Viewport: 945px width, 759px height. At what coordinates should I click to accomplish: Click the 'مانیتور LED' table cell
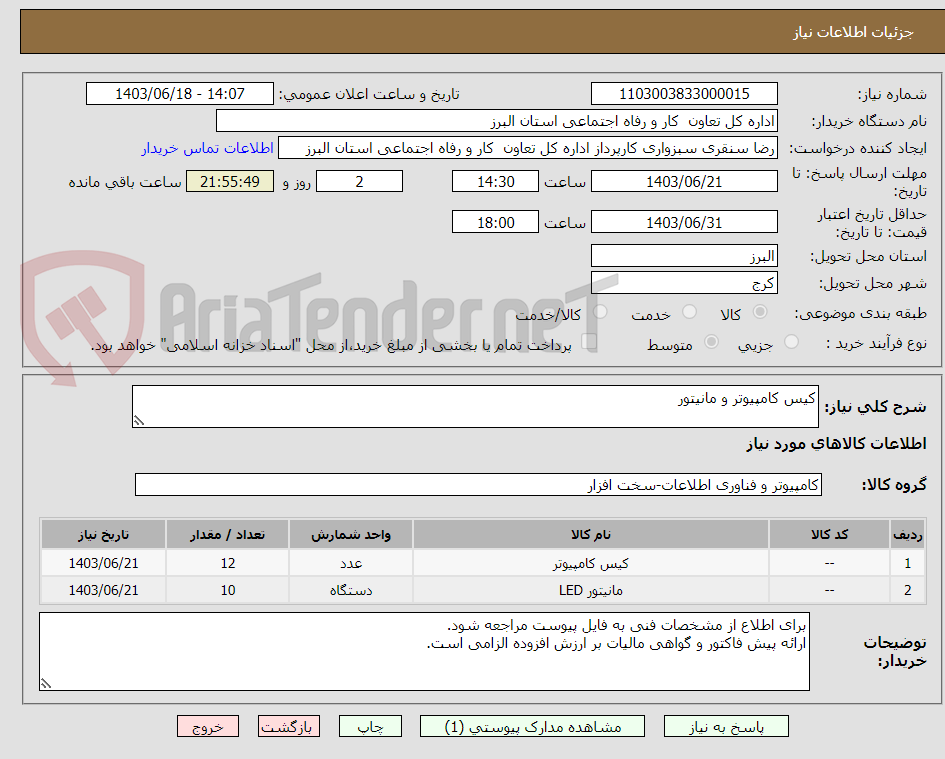click(x=591, y=590)
